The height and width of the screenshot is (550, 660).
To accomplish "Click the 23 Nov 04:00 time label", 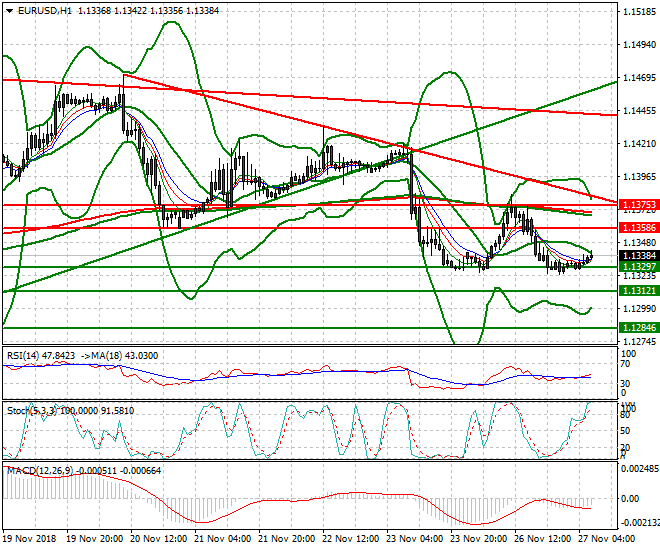I will tap(415, 539).
